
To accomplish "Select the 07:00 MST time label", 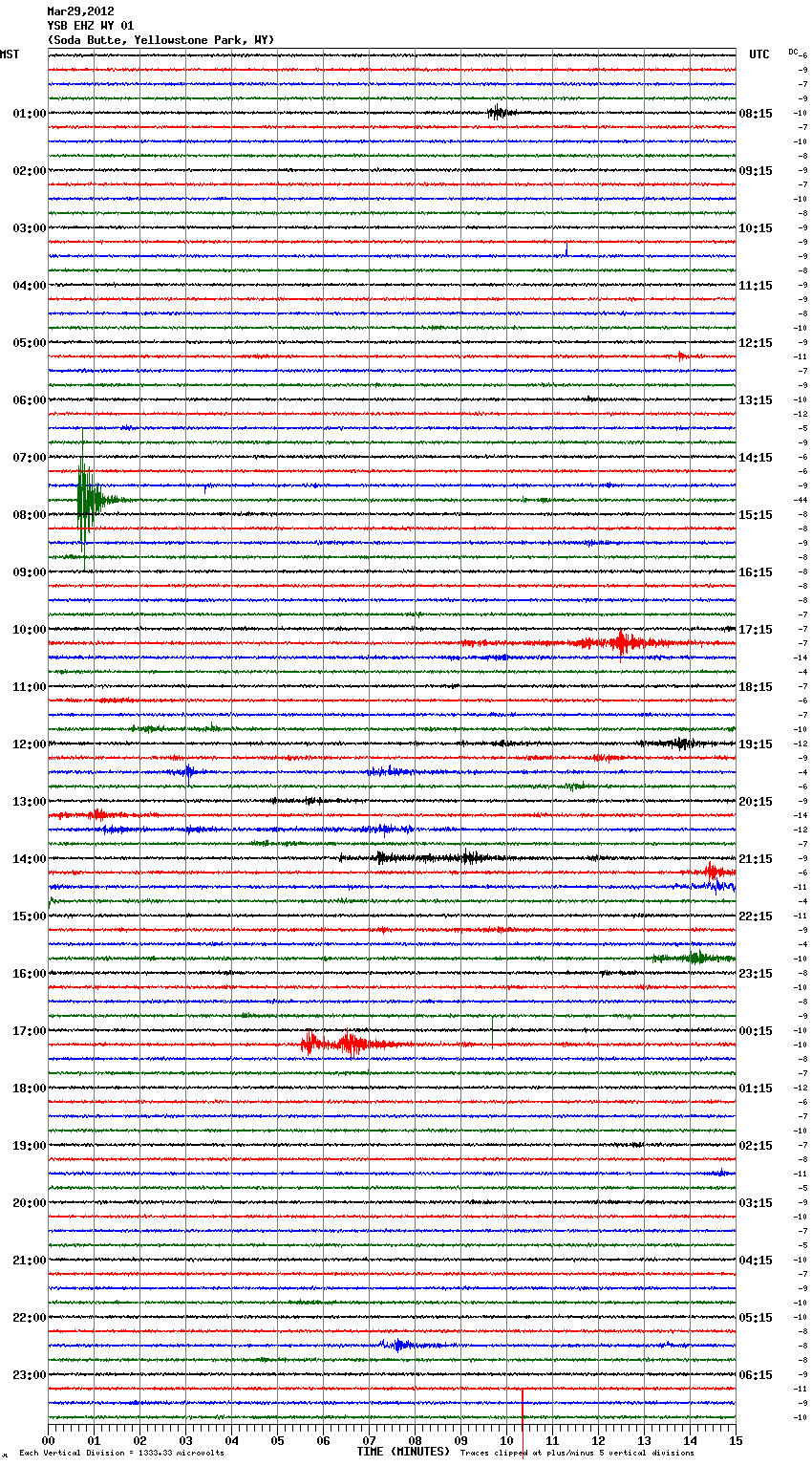I will click(x=30, y=458).
